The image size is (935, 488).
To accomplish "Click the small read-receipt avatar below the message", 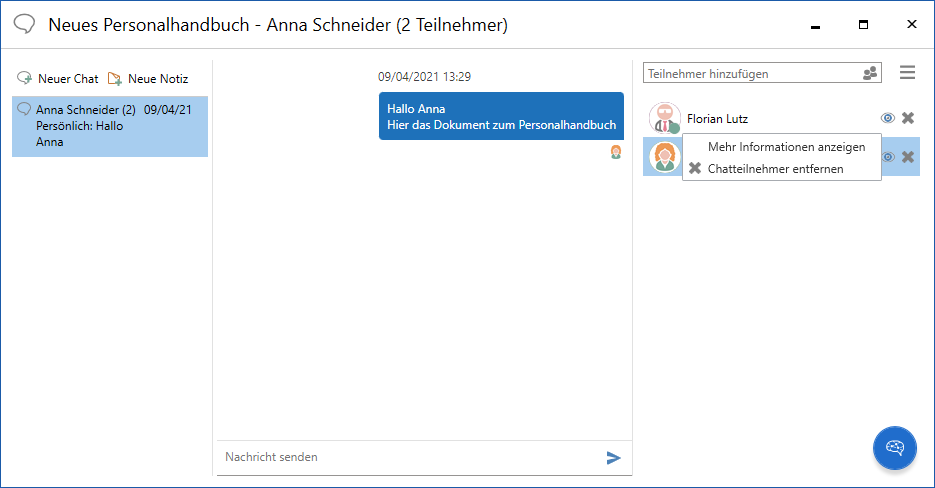I will 616,152.
